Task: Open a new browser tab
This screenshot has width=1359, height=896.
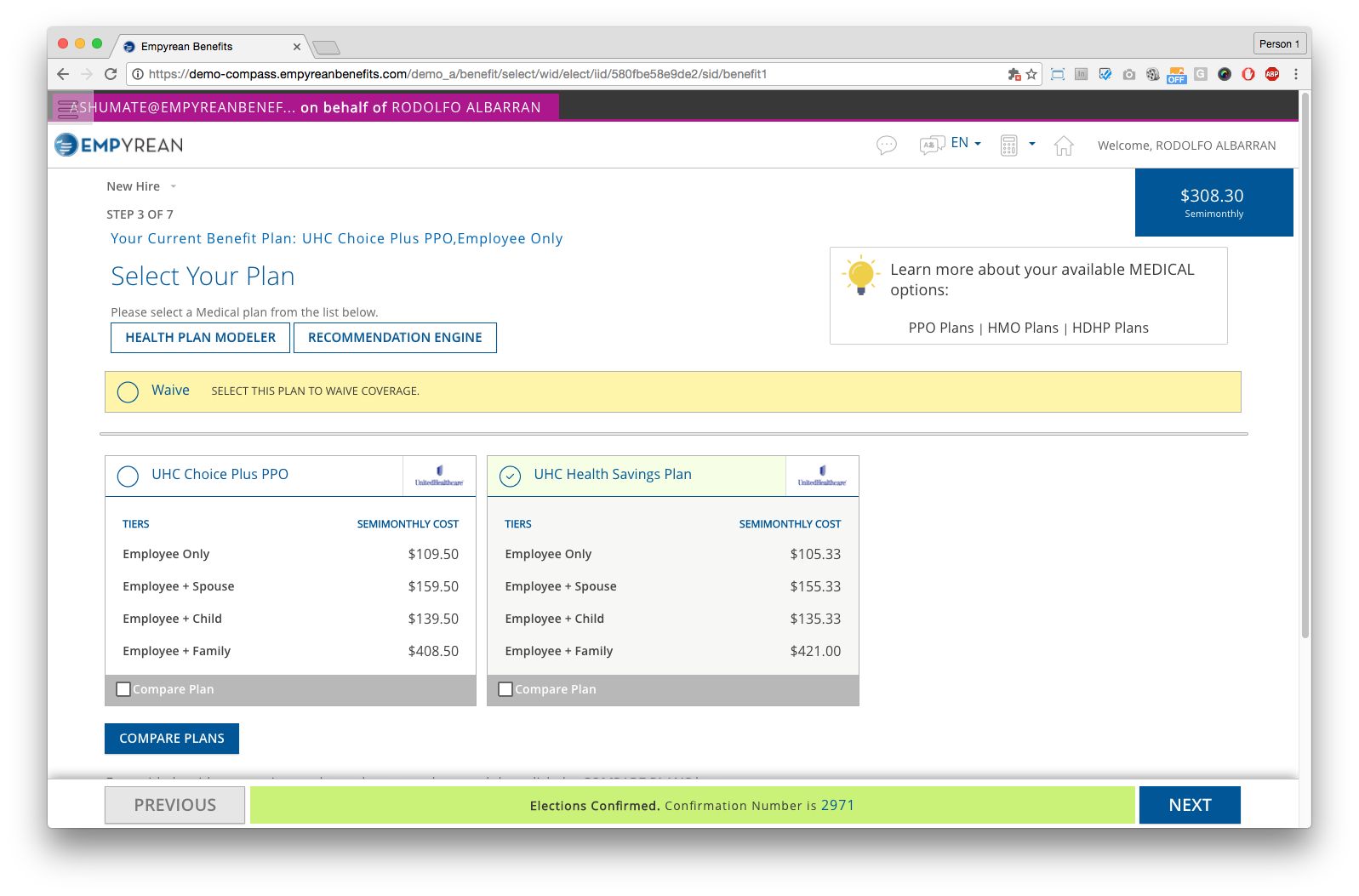Action: pos(326,48)
